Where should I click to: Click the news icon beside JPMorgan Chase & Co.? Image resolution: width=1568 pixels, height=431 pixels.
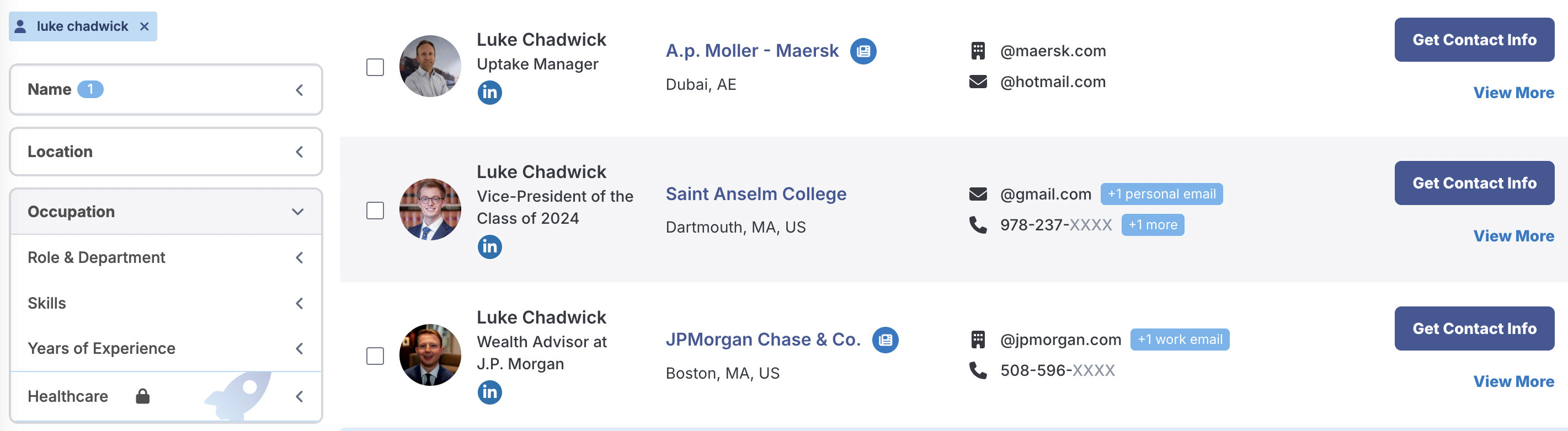885,340
